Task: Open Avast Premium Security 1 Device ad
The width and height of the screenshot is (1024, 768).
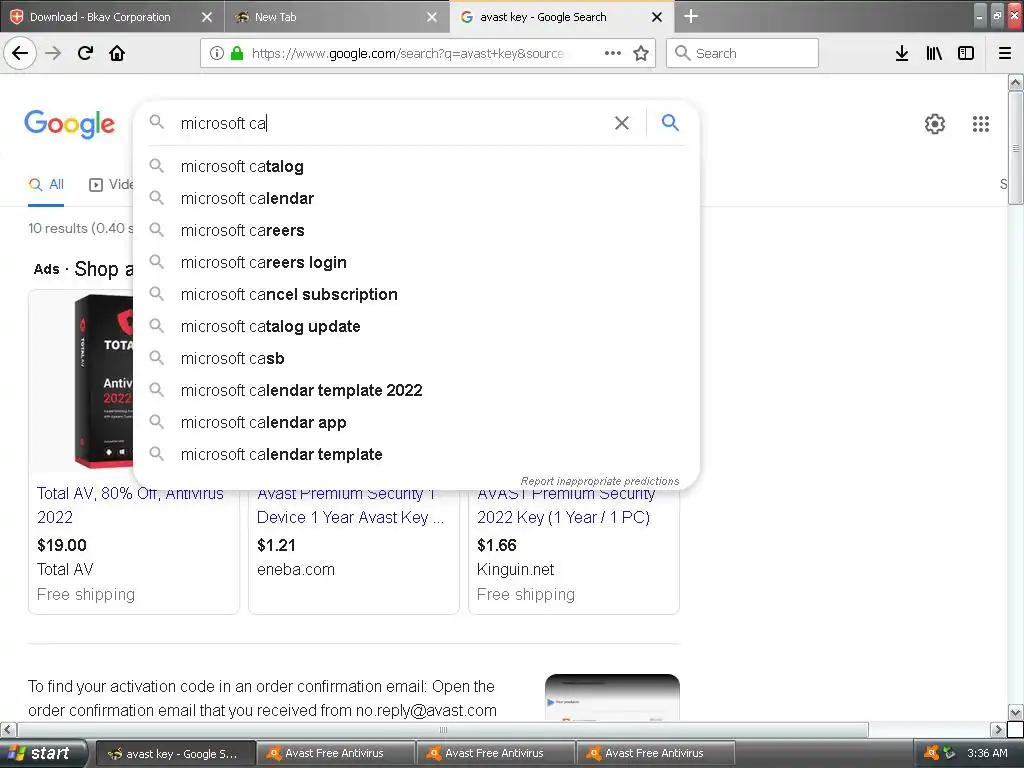Action: pyautogui.click(x=350, y=505)
